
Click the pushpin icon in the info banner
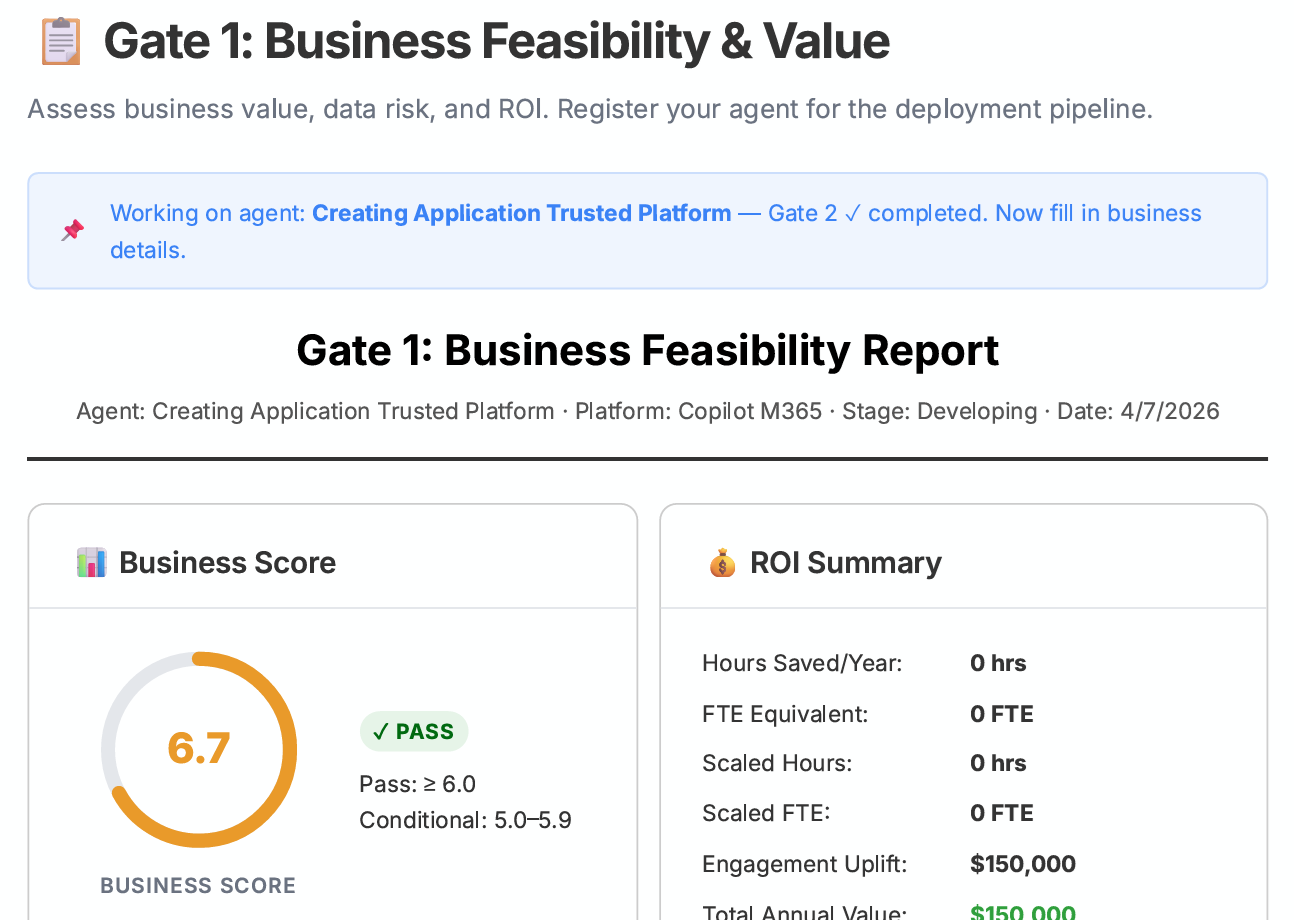point(72,231)
